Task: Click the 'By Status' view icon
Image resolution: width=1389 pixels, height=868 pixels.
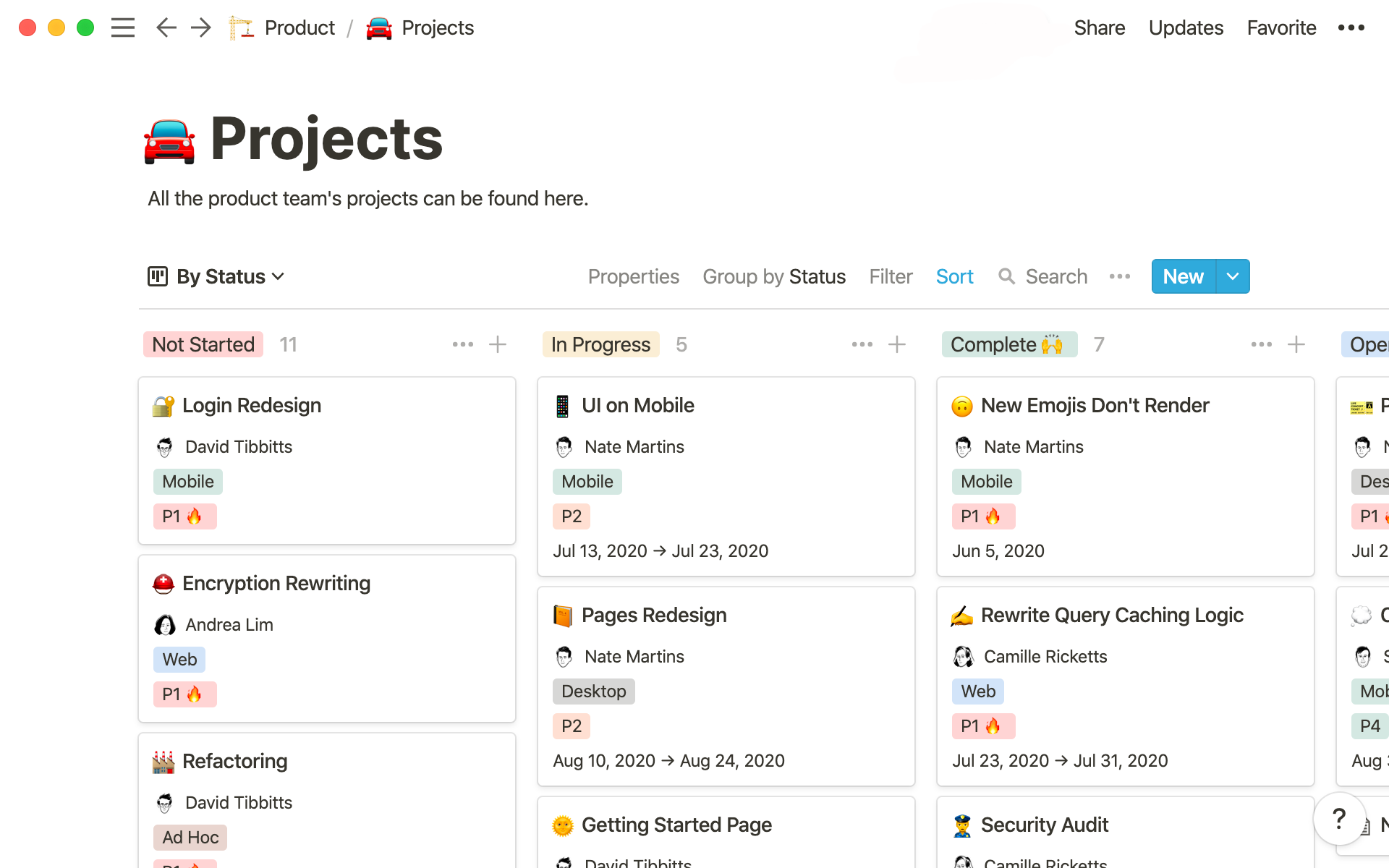Action: click(158, 276)
